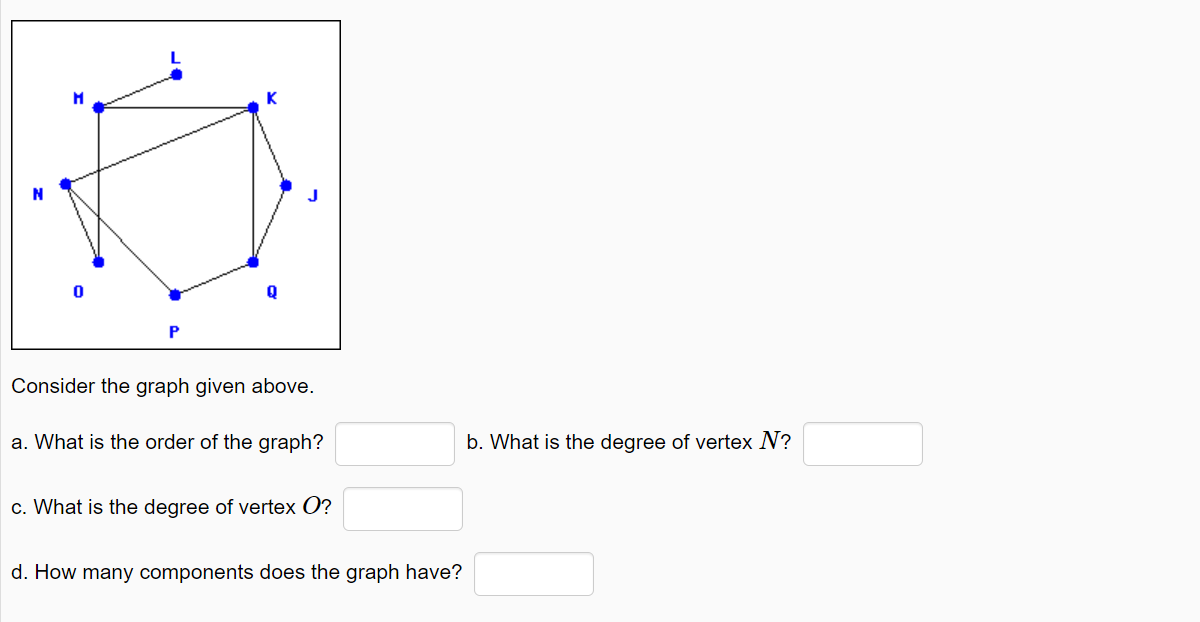Select vertex M in the graph

point(97,106)
